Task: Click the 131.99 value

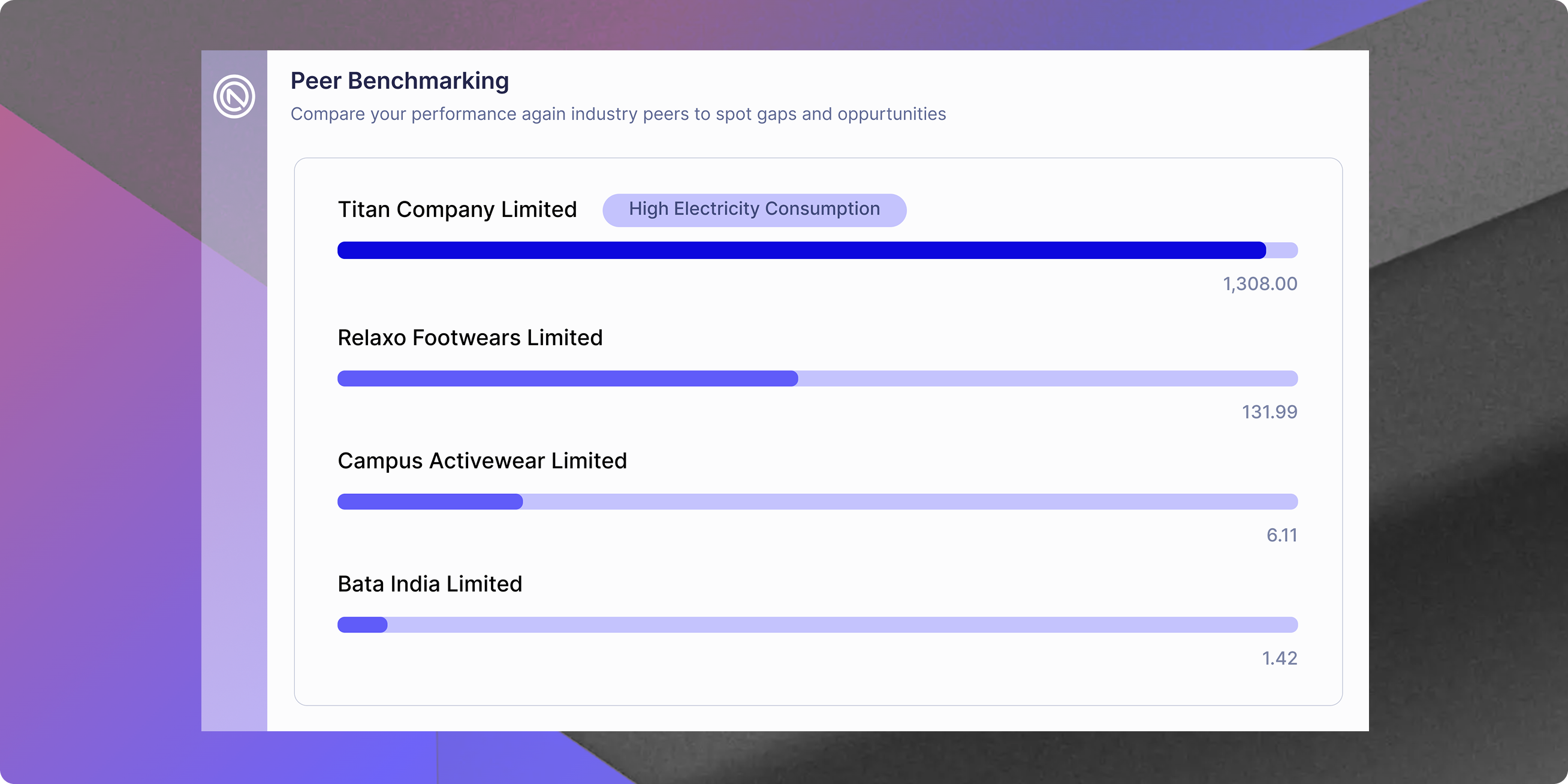Action: [1269, 412]
